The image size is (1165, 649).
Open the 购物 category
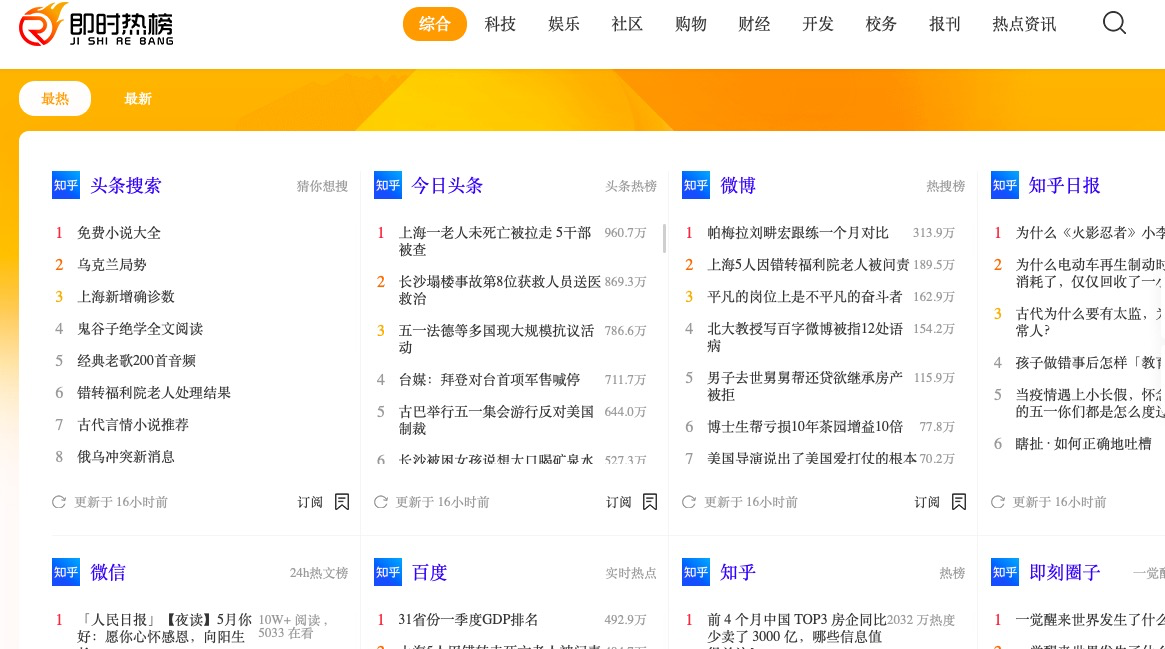click(x=691, y=24)
